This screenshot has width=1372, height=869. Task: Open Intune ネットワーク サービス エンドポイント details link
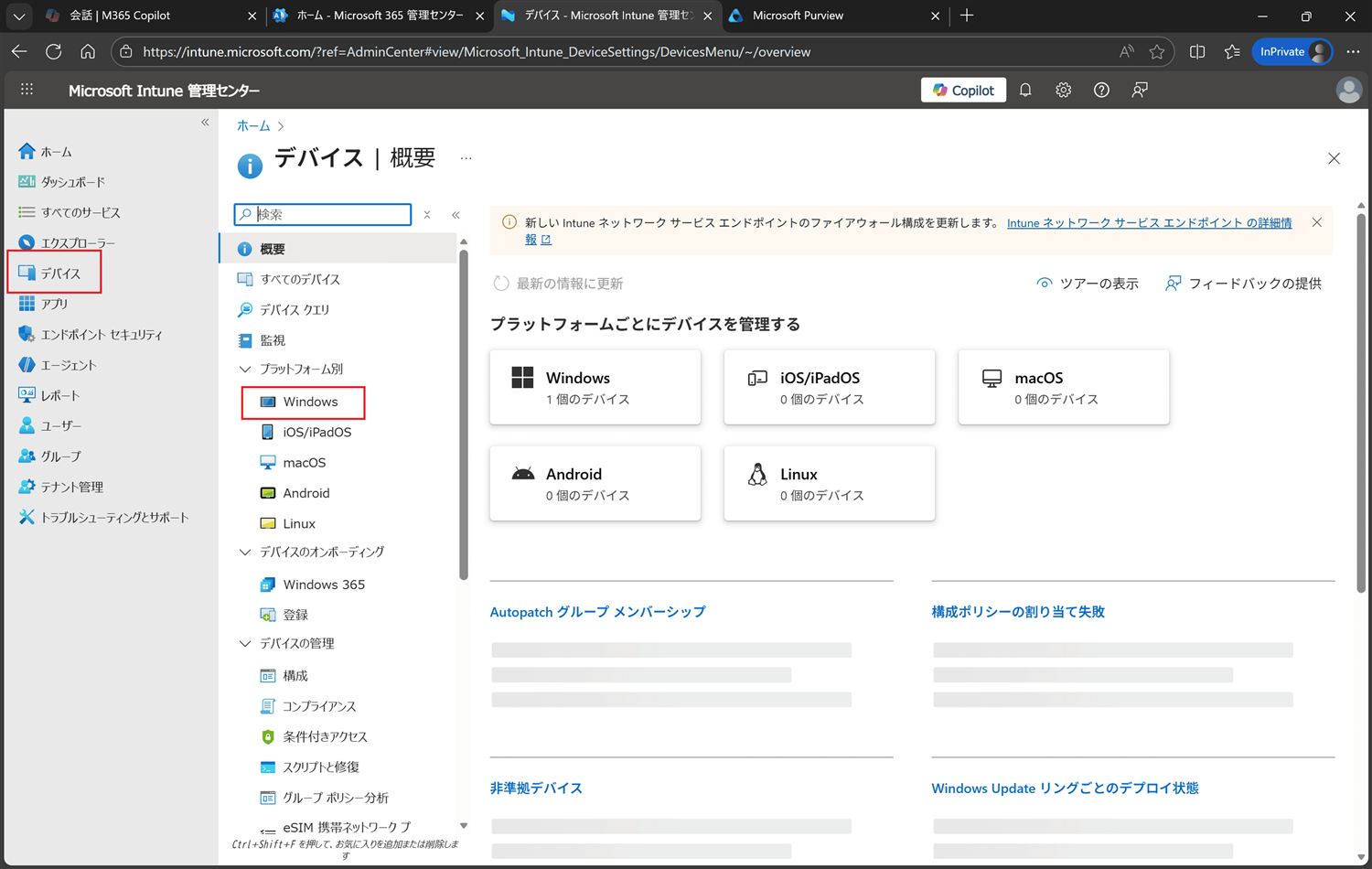[x=1149, y=223]
